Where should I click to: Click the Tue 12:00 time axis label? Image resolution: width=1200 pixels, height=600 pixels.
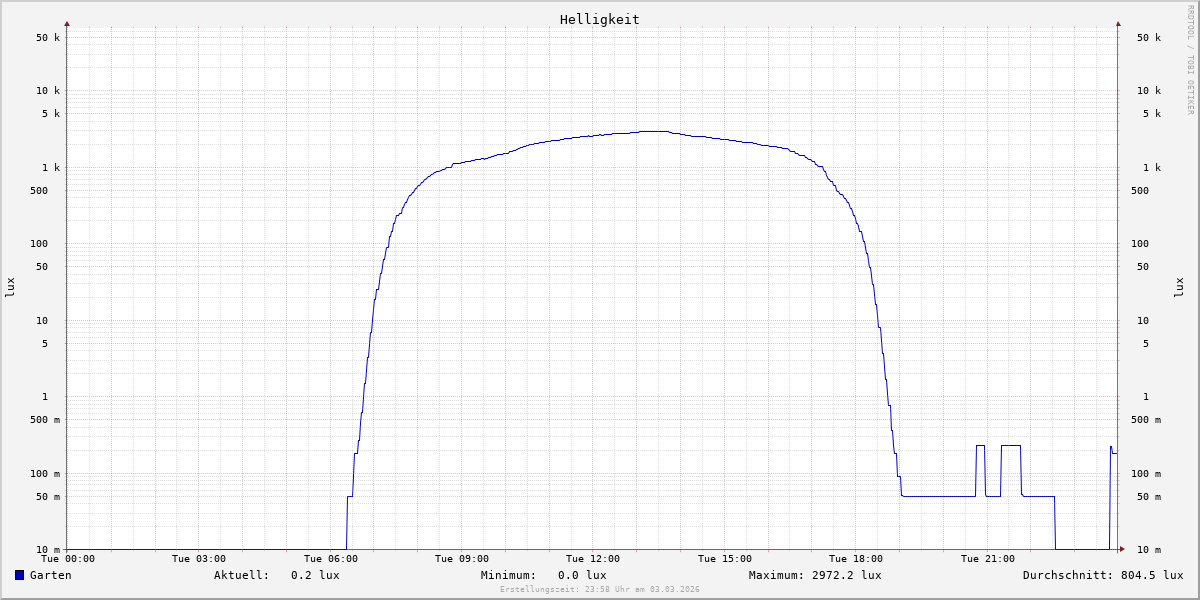tap(593, 559)
